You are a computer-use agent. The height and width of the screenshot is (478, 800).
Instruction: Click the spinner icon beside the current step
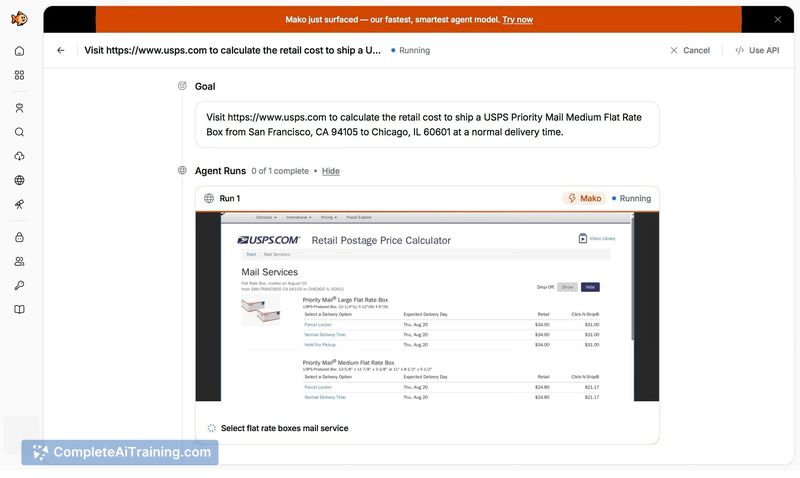[x=212, y=428]
